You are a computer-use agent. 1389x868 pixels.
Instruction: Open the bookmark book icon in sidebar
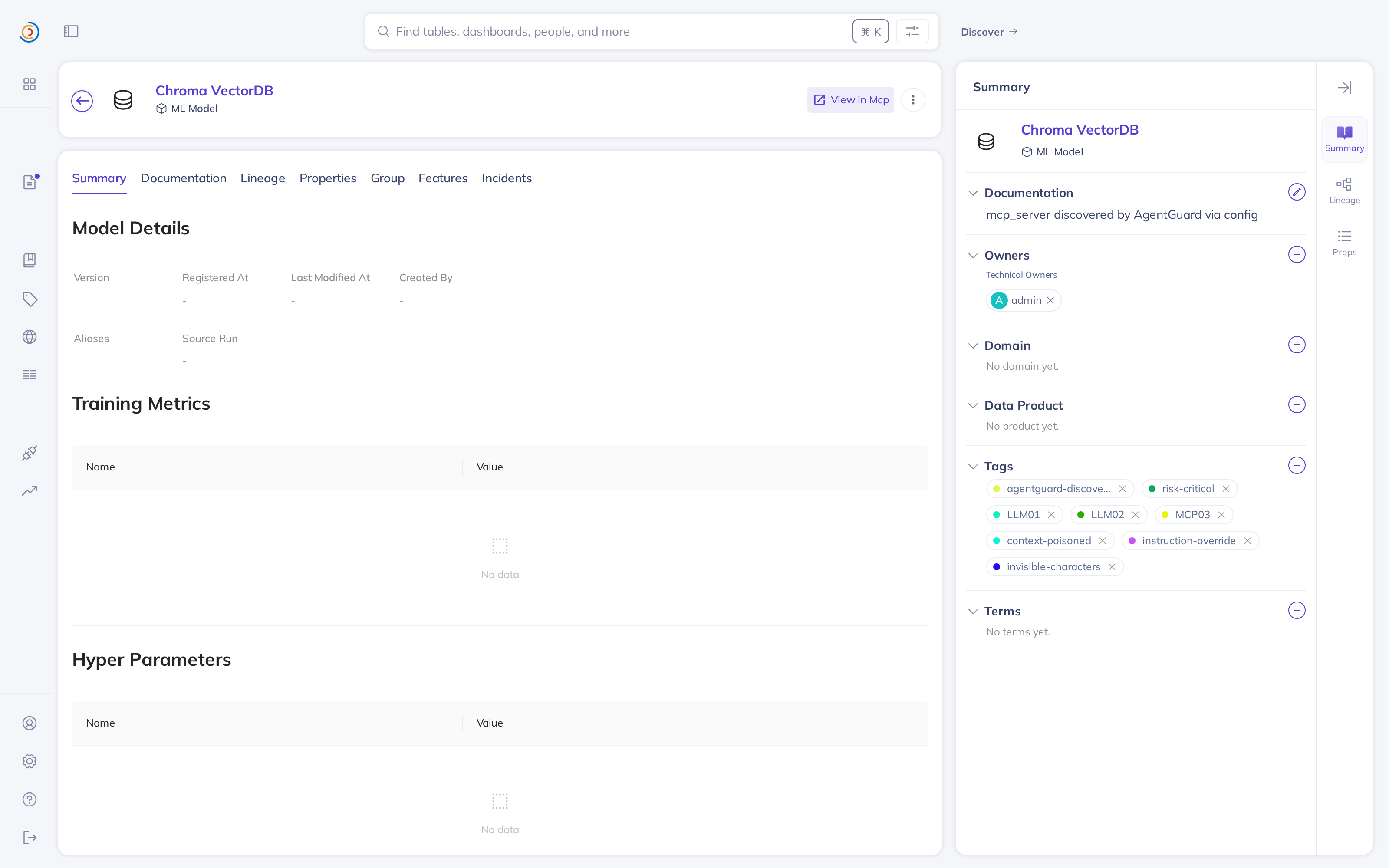(x=29, y=260)
